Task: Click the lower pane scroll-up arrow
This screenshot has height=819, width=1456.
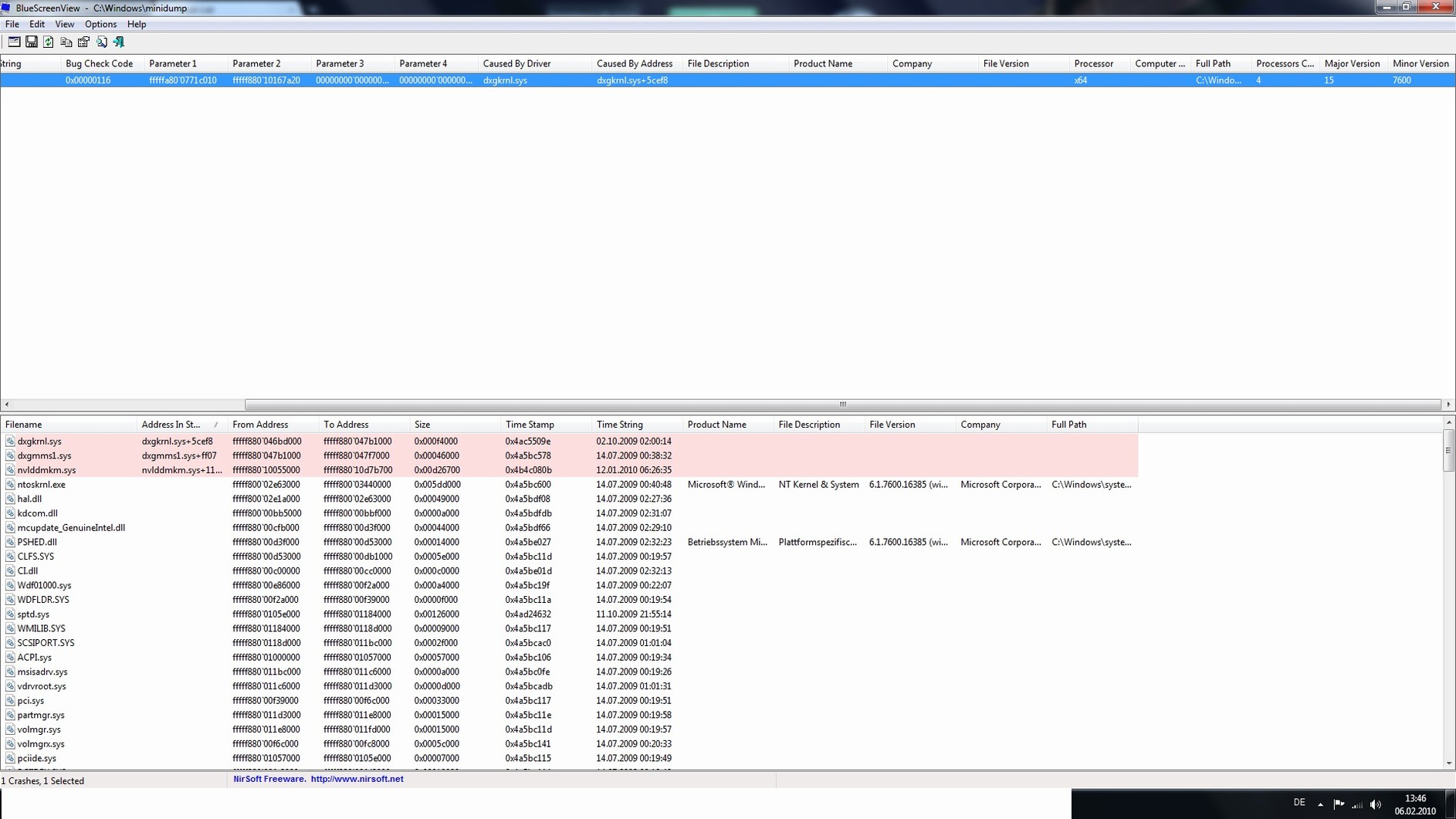Action: [x=1449, y=423]
